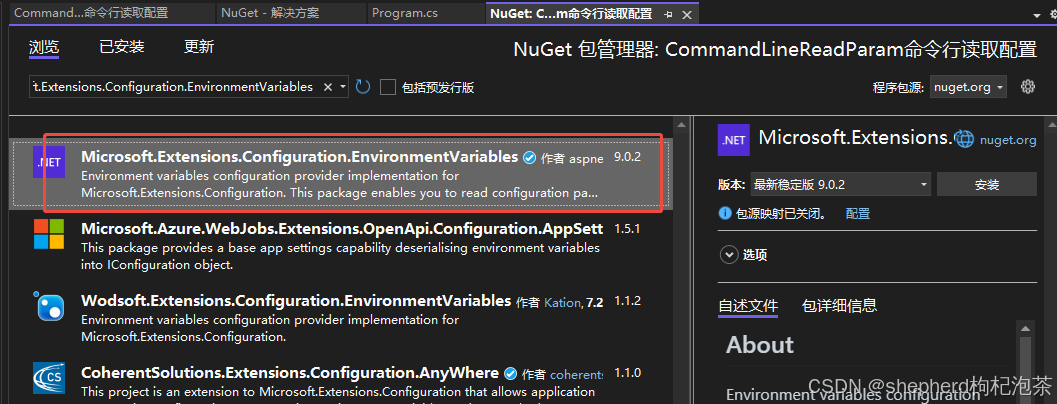Screen dimensions: 1057x404
Task: Click the package list scrollbar up arrow
Action: point(683,124)
